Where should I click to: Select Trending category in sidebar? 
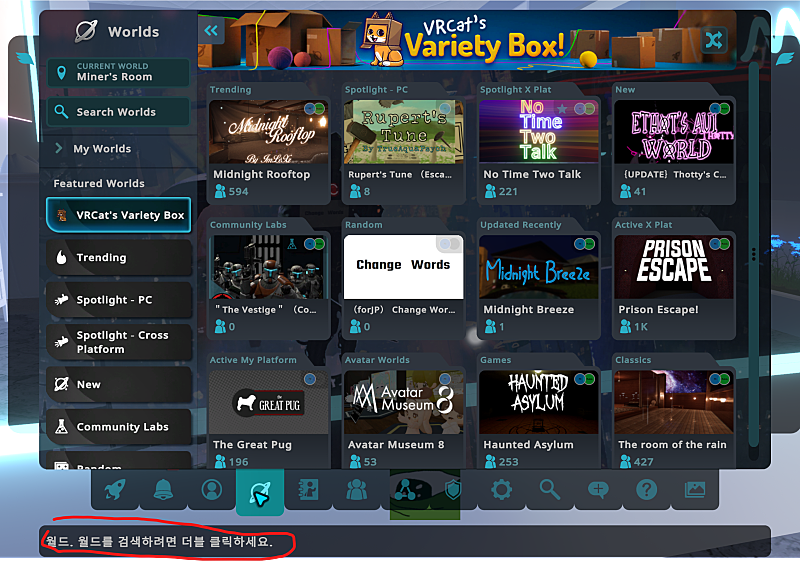[x=118, y=258]
